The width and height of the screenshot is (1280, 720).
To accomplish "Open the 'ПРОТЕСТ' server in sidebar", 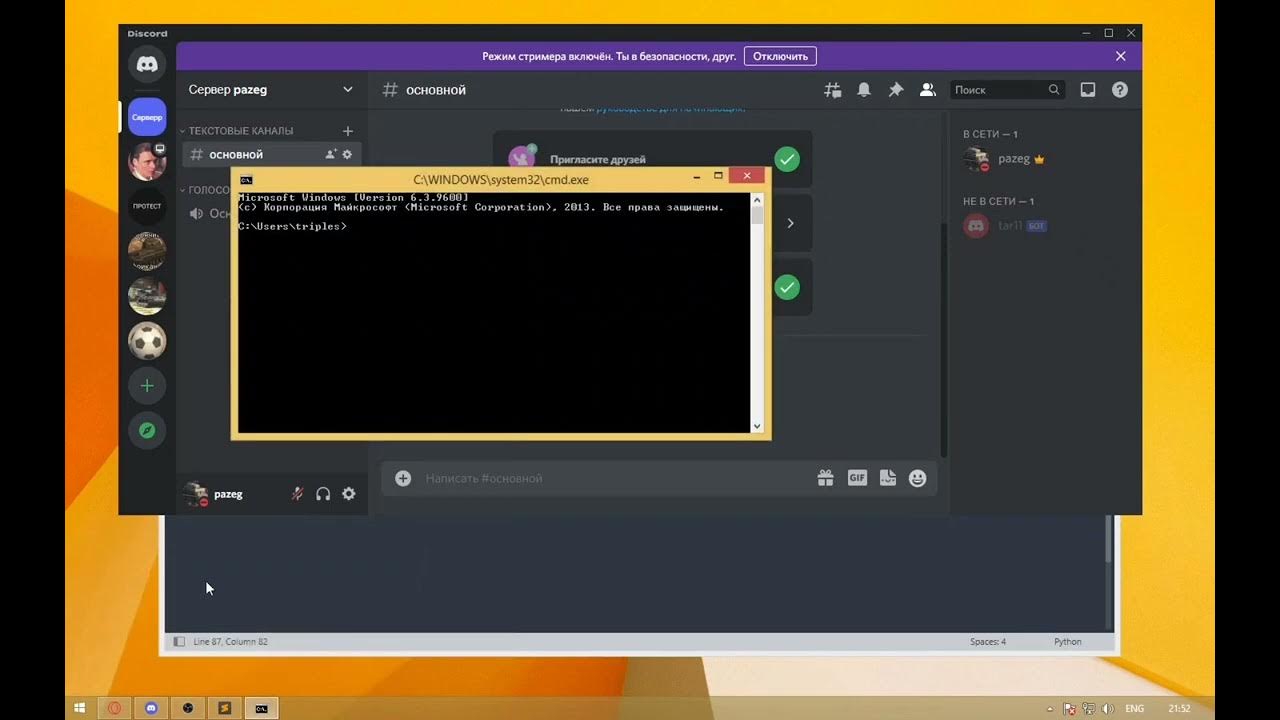I will 147,206.
